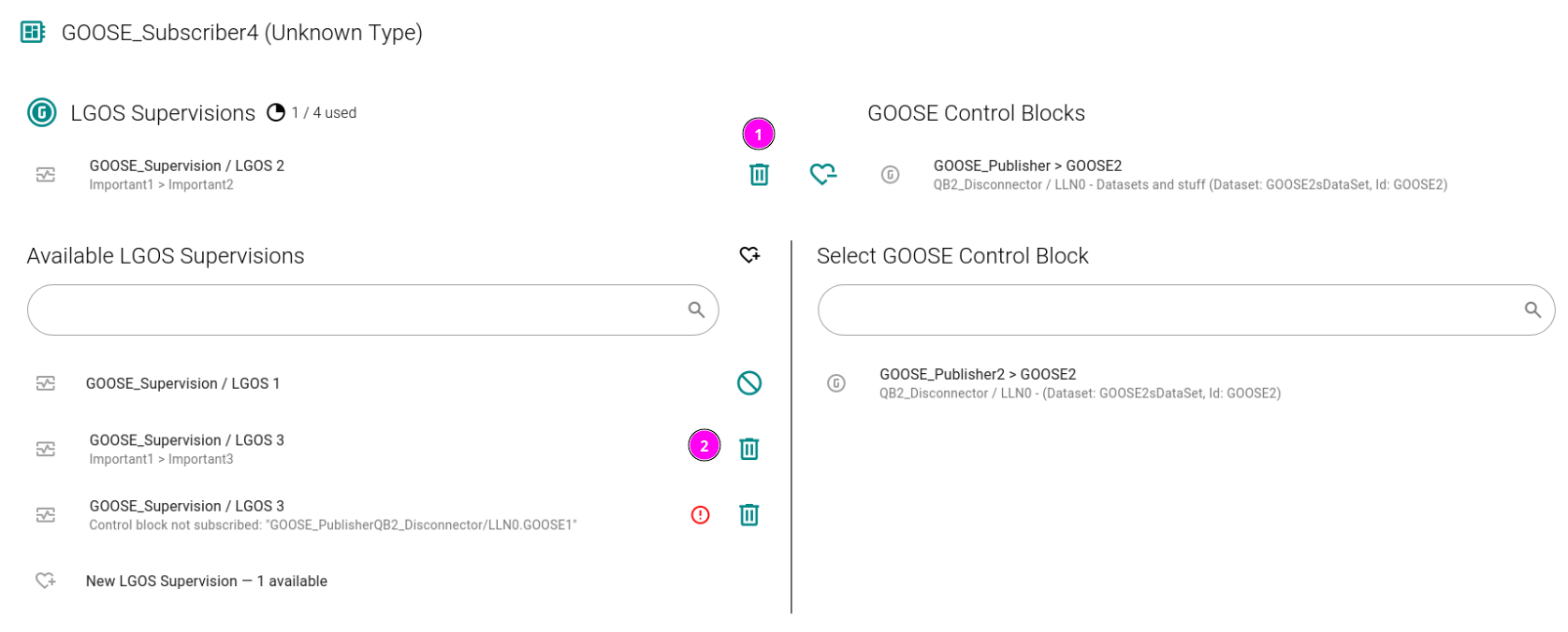Click the Important1 > Important3 description
The width and height of the screenshot is (1568, 632).
click(161, 459)
